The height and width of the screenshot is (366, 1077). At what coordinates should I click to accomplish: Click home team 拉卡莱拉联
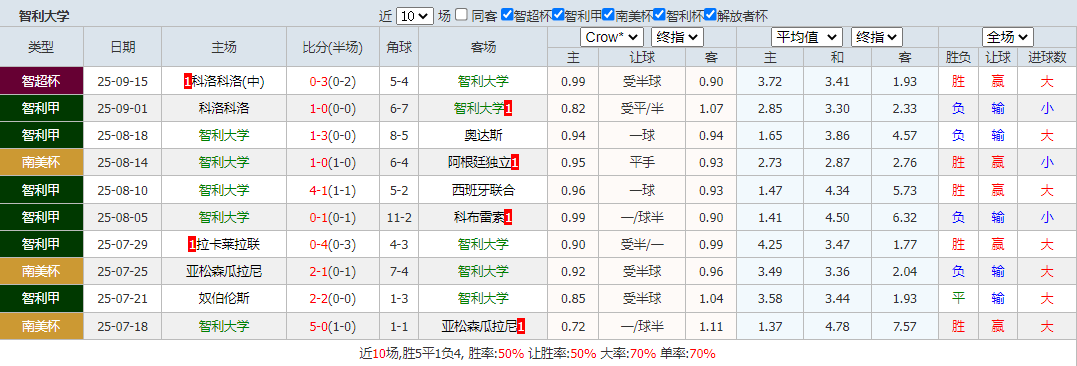click(x=227, y=244)
